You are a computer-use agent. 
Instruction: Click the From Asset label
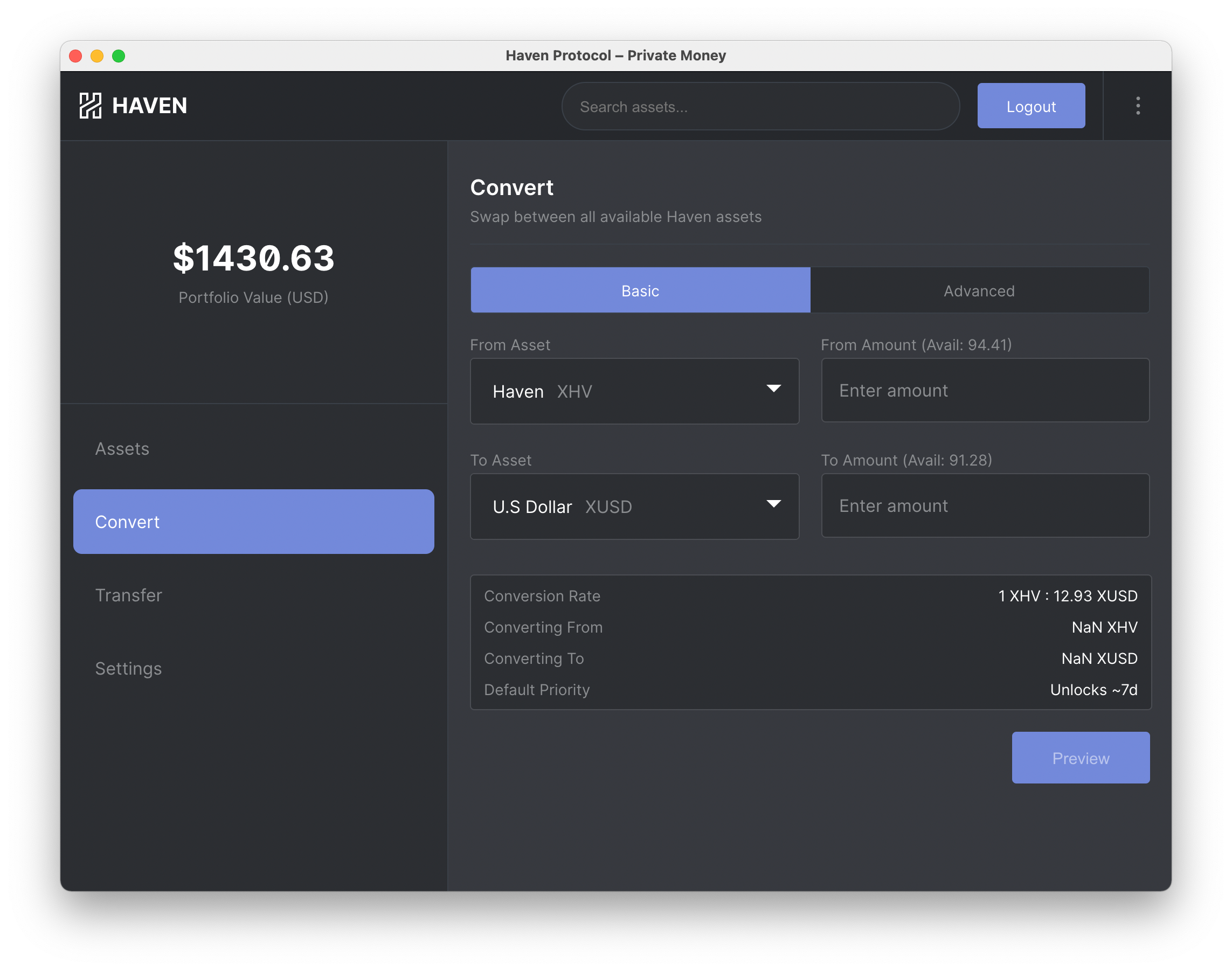click(x=510, y=345)
